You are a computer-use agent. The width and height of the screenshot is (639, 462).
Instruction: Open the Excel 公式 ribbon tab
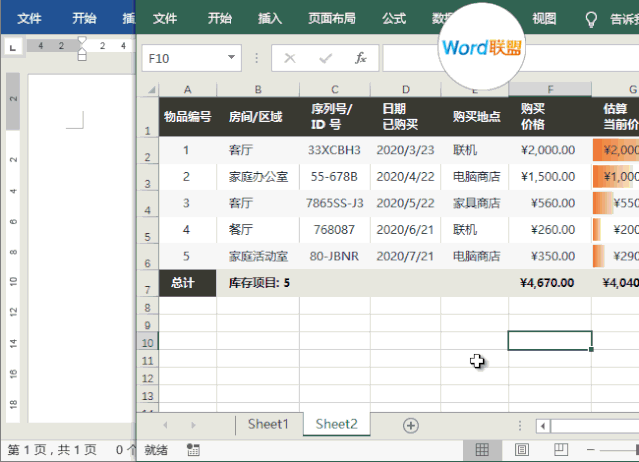point(394,18)
